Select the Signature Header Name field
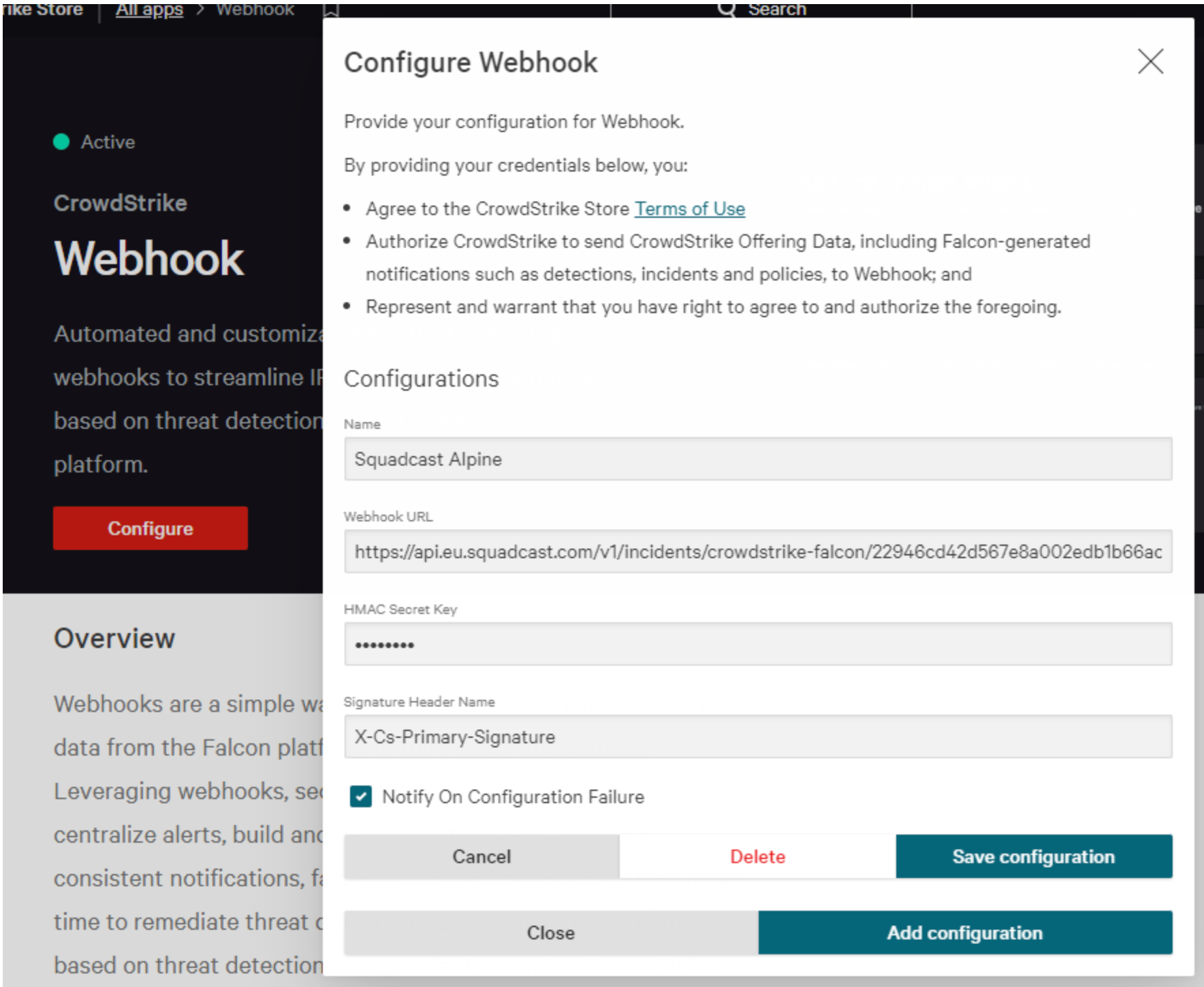Image resolution: width=1204 pixels, height=987 pixels. [x=758, y=737]
